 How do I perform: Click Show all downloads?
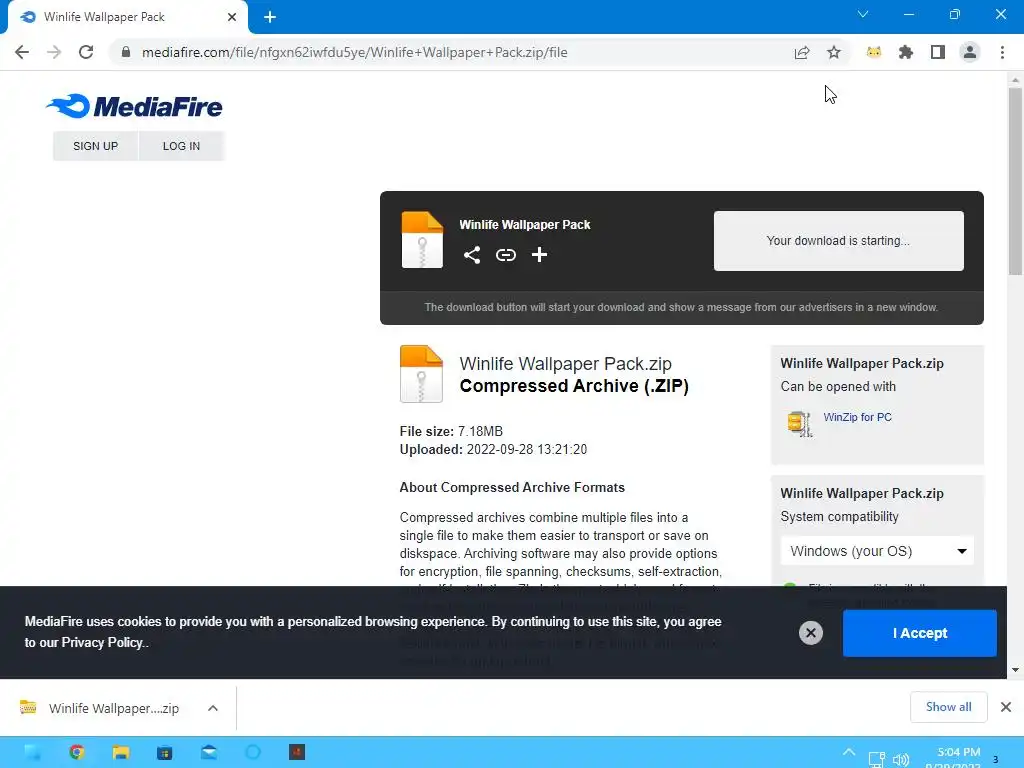pos(948,707)
